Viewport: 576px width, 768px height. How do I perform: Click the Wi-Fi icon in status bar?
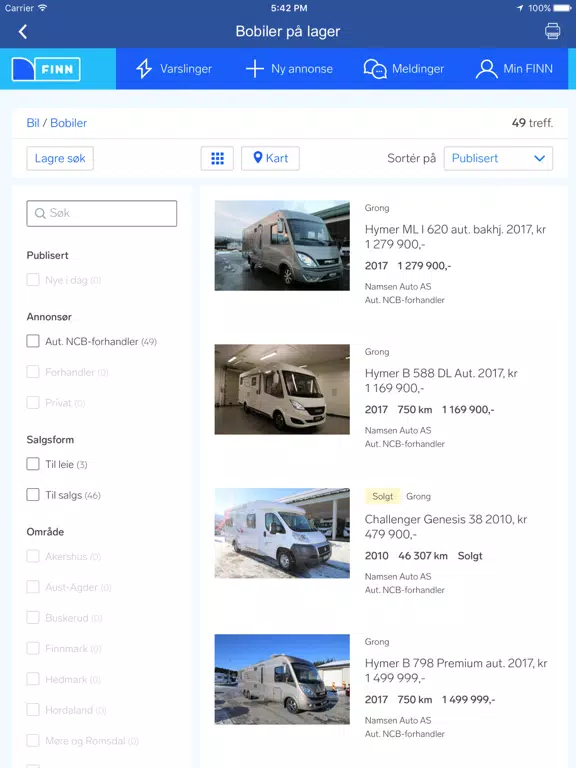43,8
